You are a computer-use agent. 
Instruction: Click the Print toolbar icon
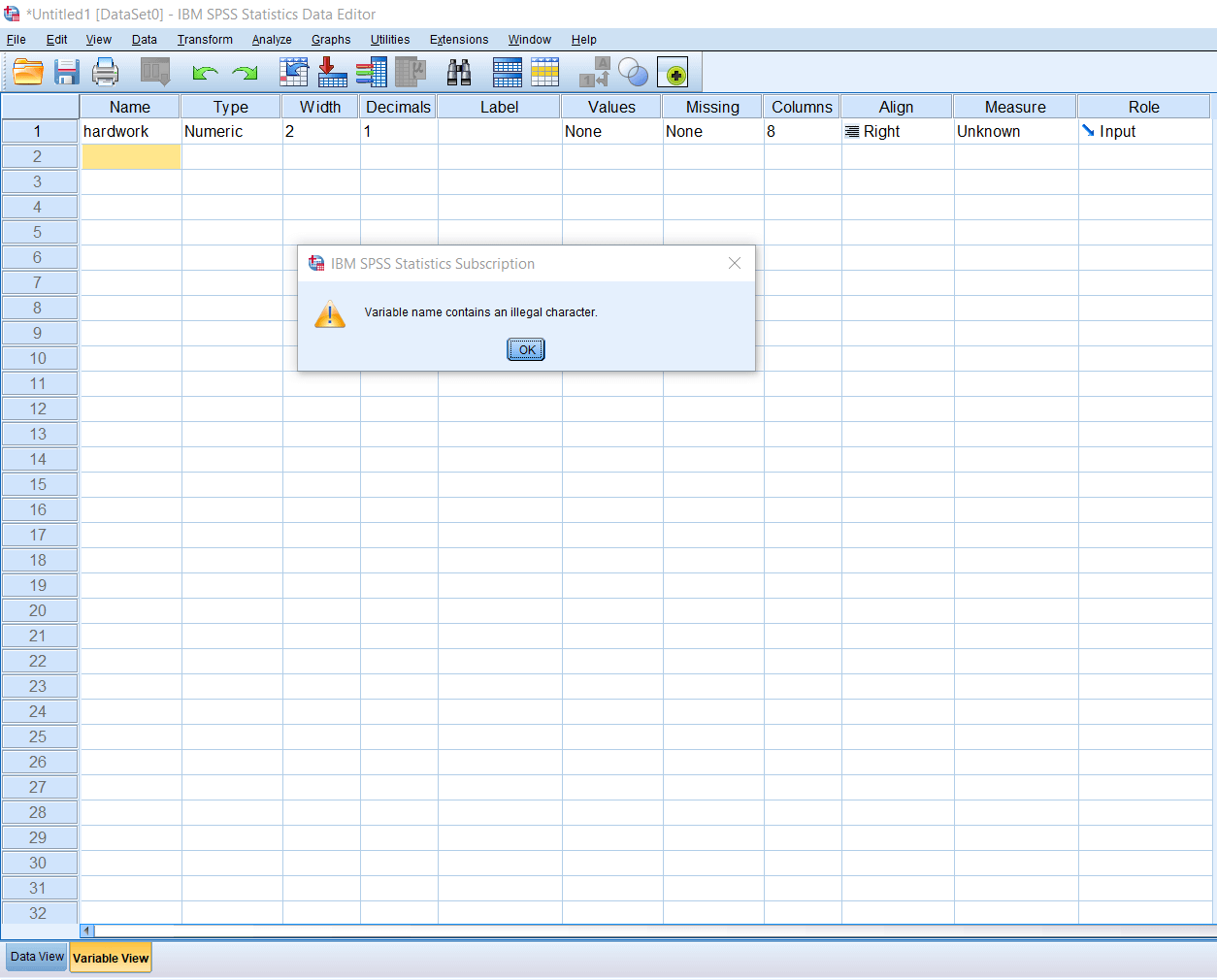point(105,72)
